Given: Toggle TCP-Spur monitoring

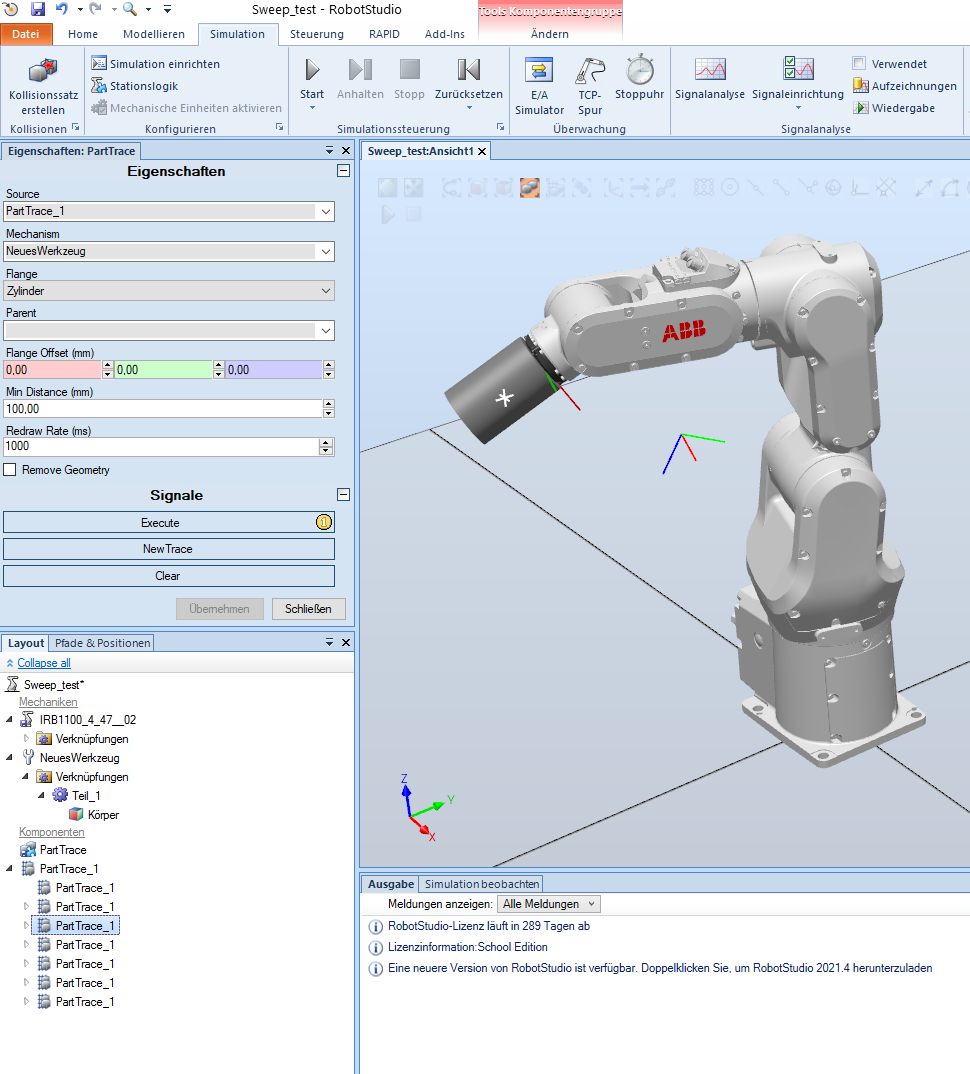Looking at the screenshot, I should point(590,86).
